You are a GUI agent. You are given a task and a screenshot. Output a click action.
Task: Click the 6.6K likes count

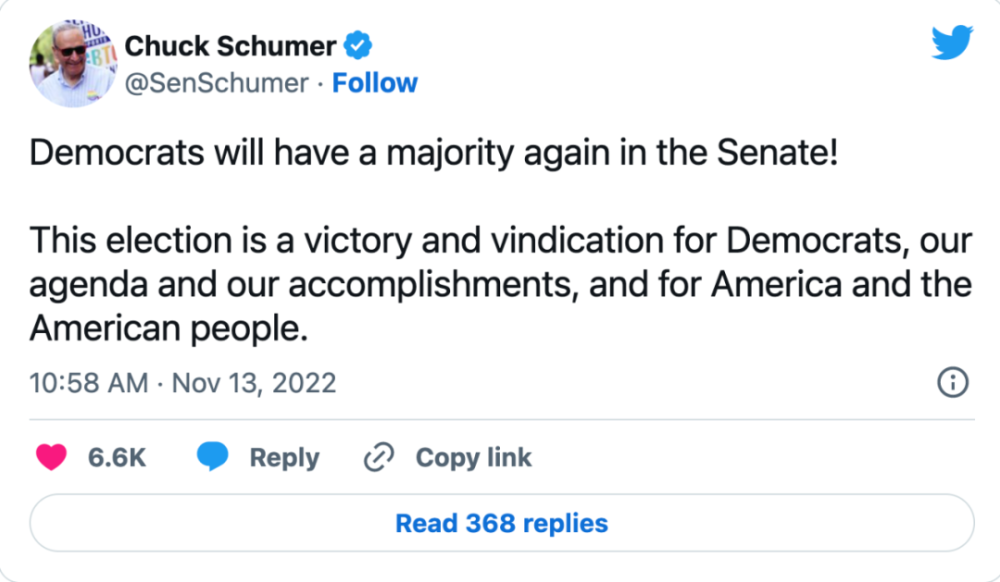(x=117, y=458)
